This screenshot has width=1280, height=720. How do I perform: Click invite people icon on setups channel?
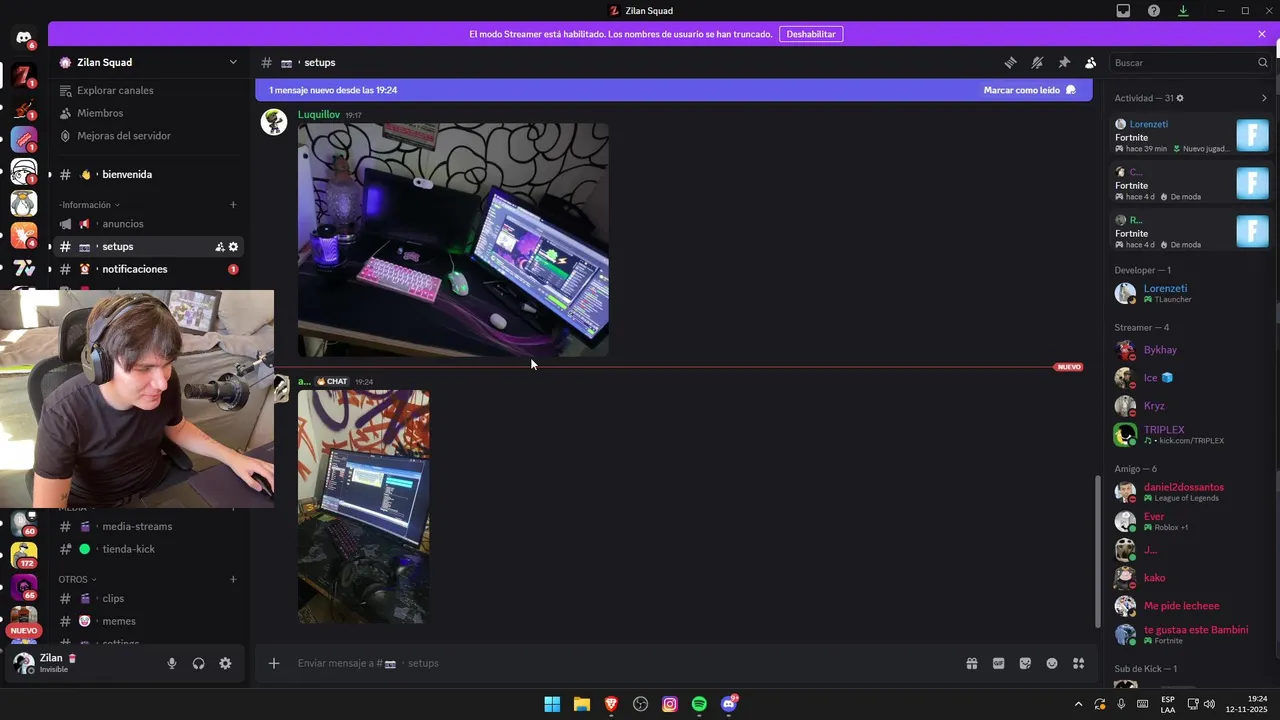[x=219, y=247]
